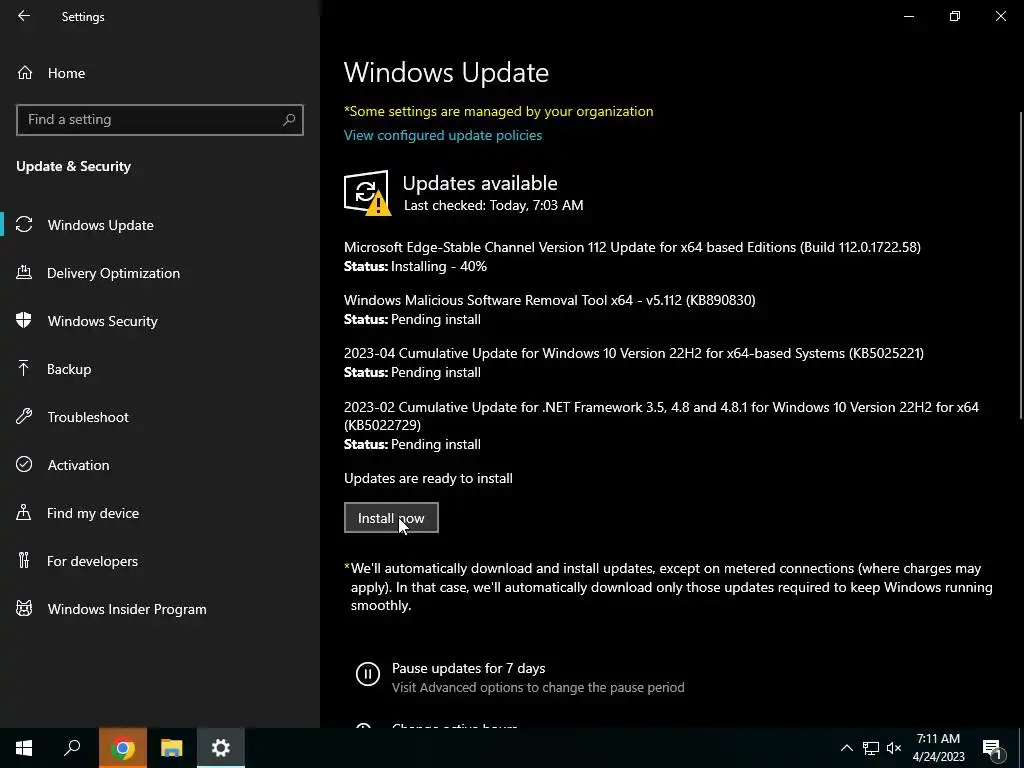Screen dimensions: 1024x768
Task: Click the Microsoft Edge-Stable Channel update title
Action: pos(632,247)
